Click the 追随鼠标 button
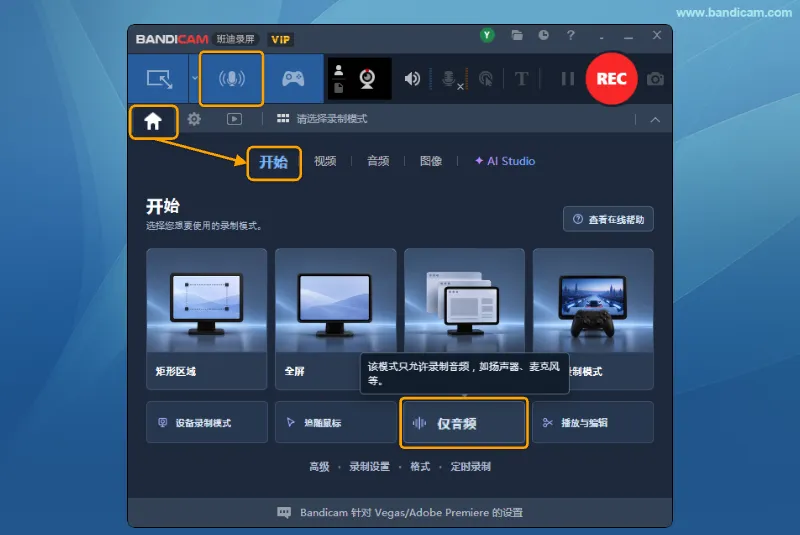This screenshot has height=535, width=800. click(x=335, y=422)
